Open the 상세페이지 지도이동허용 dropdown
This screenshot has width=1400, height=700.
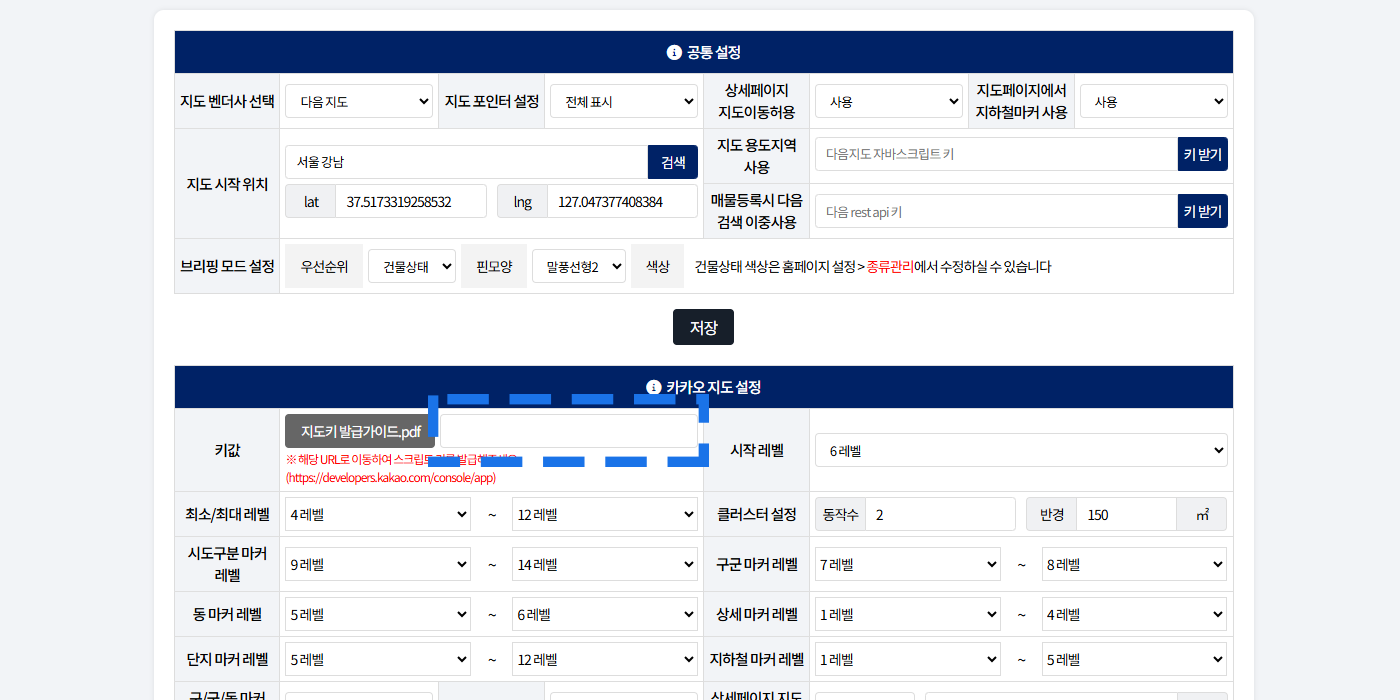888,101
